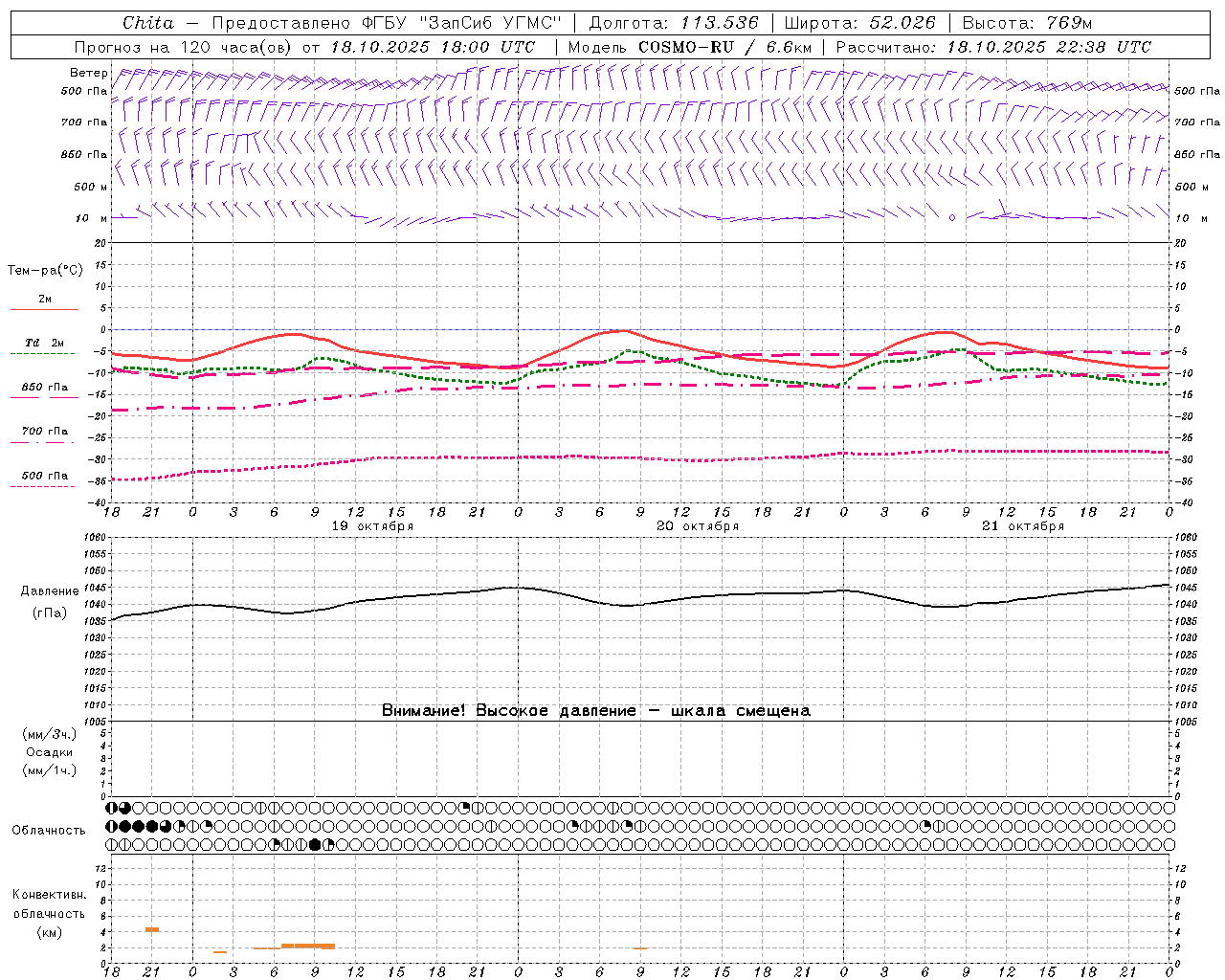Click the "Ветер" wind panel label
This screenshot has height=980, width=1225.
[88, 73]
